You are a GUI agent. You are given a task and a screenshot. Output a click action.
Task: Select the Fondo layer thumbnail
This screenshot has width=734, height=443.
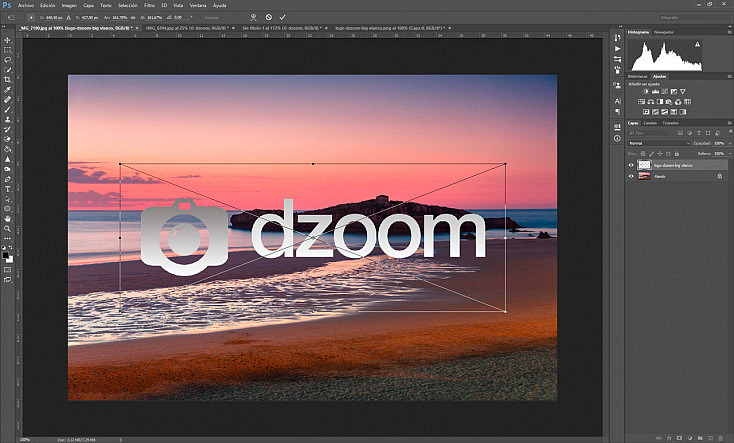click(x=645, y=177)
